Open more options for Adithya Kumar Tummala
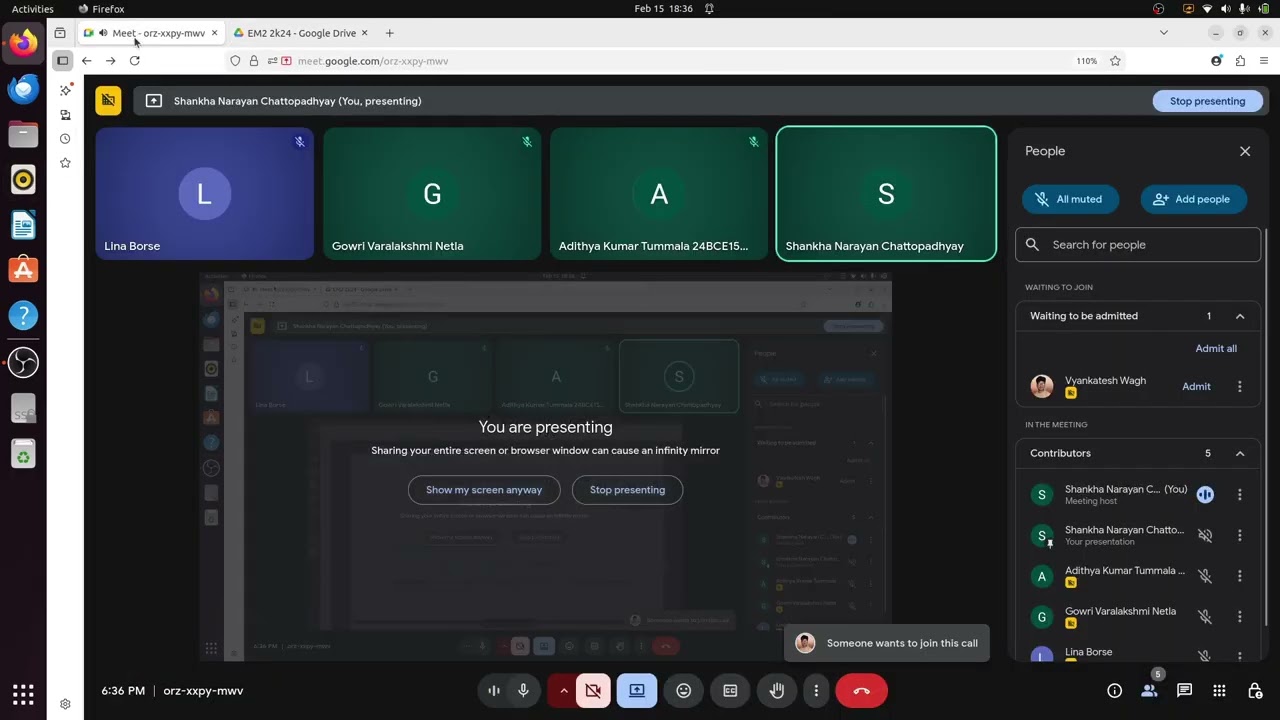The image size is (1280, 720). [x=1240, y=577]
